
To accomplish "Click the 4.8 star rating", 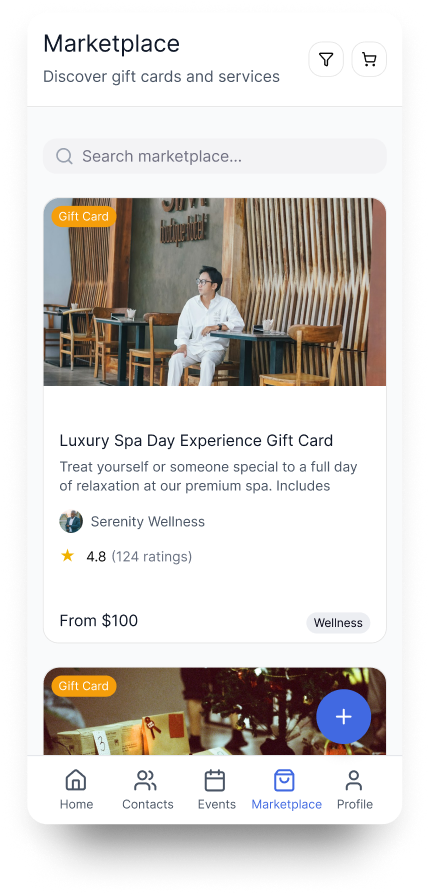I will pyautogui.click(x=83, y=556).
